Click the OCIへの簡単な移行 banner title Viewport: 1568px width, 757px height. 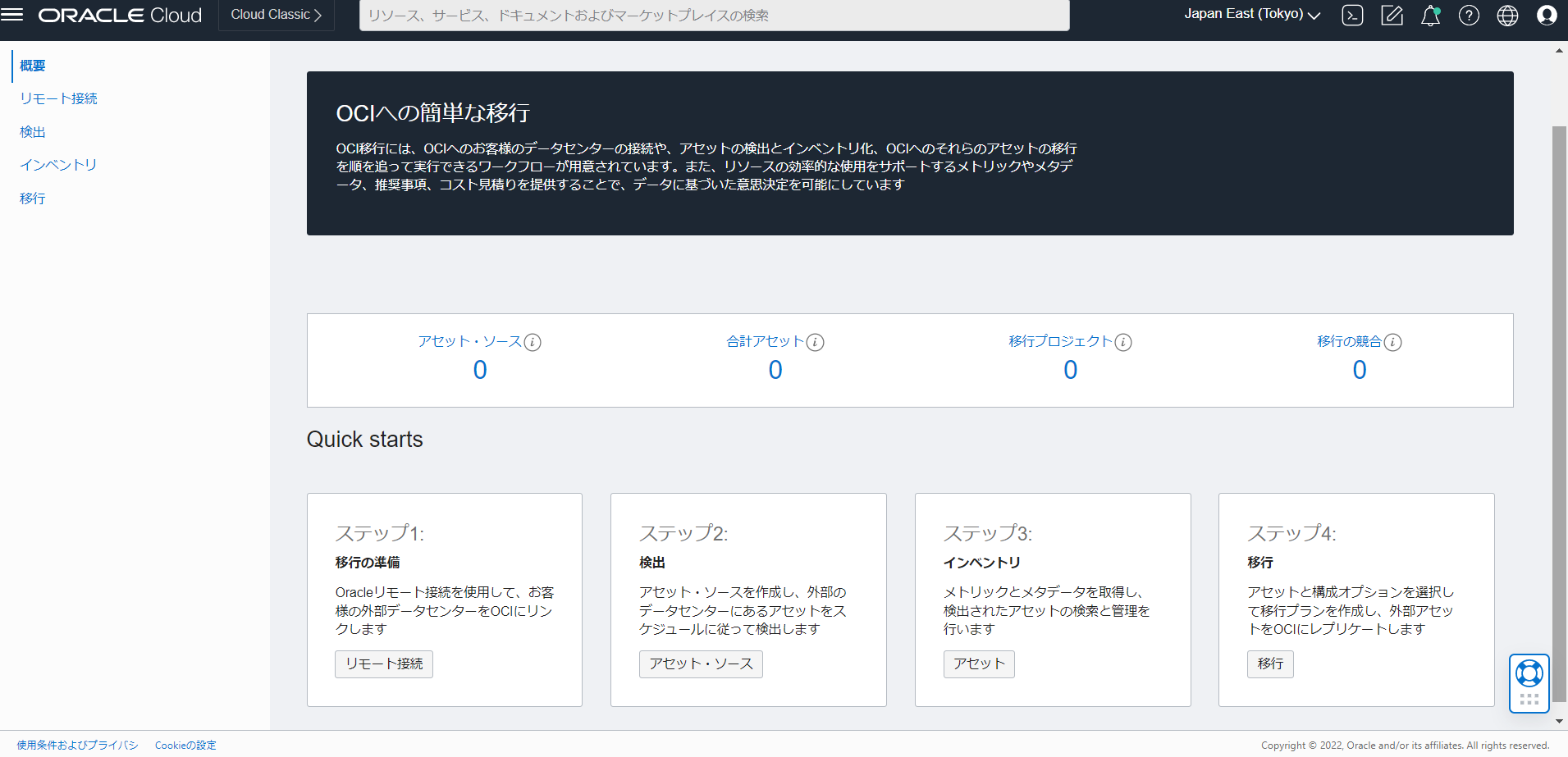point(433,113)
